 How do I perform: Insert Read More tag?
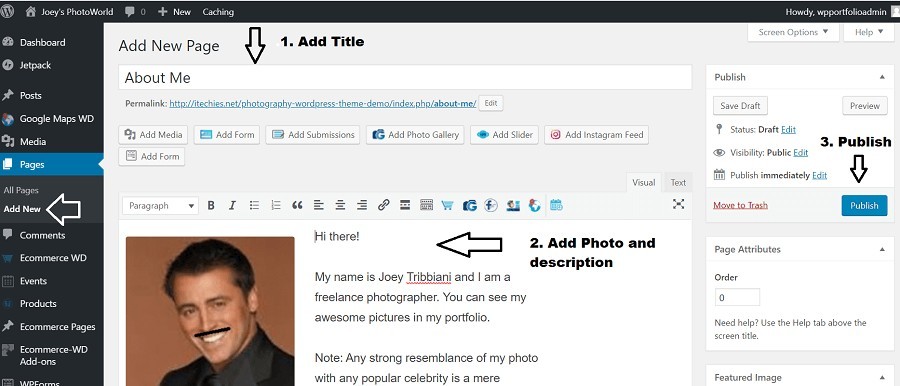pyautogui.click(x=405, y=205)
